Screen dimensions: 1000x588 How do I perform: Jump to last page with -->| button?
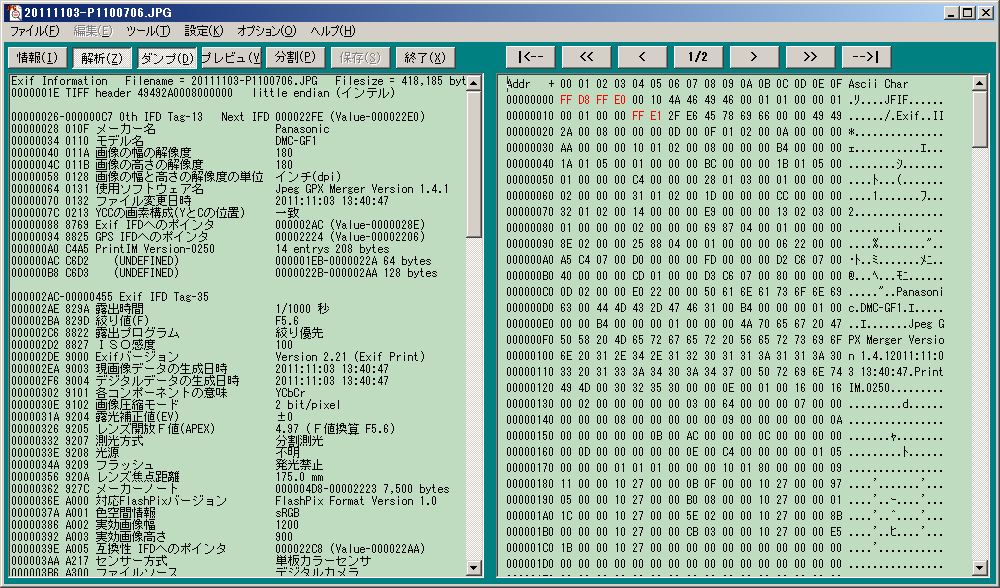866,57
